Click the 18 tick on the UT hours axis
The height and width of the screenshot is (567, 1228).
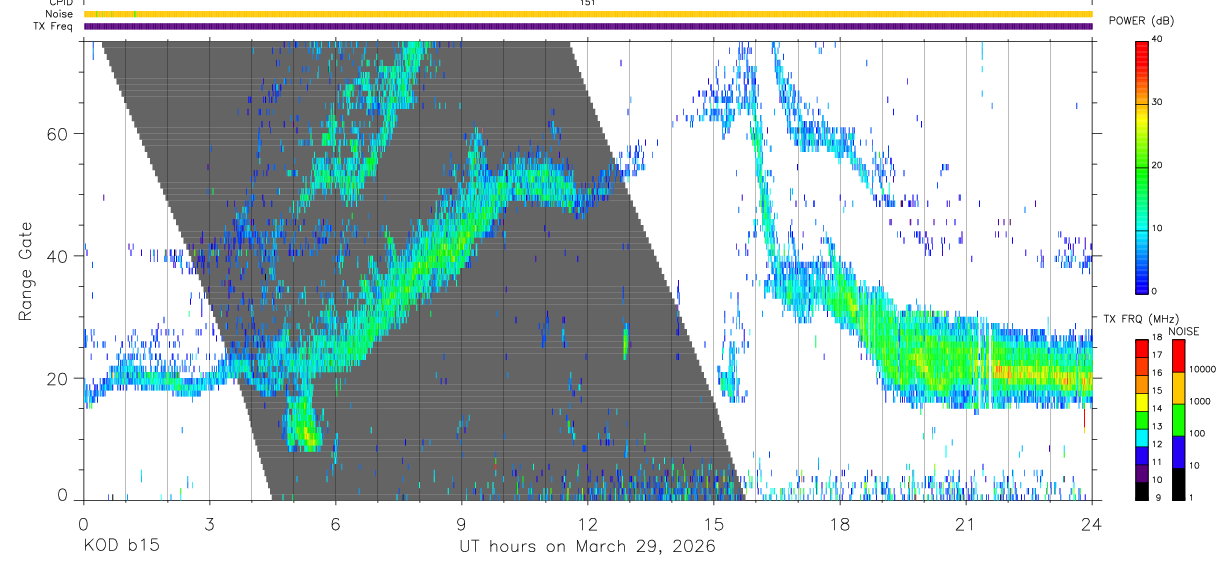(840, 523)
